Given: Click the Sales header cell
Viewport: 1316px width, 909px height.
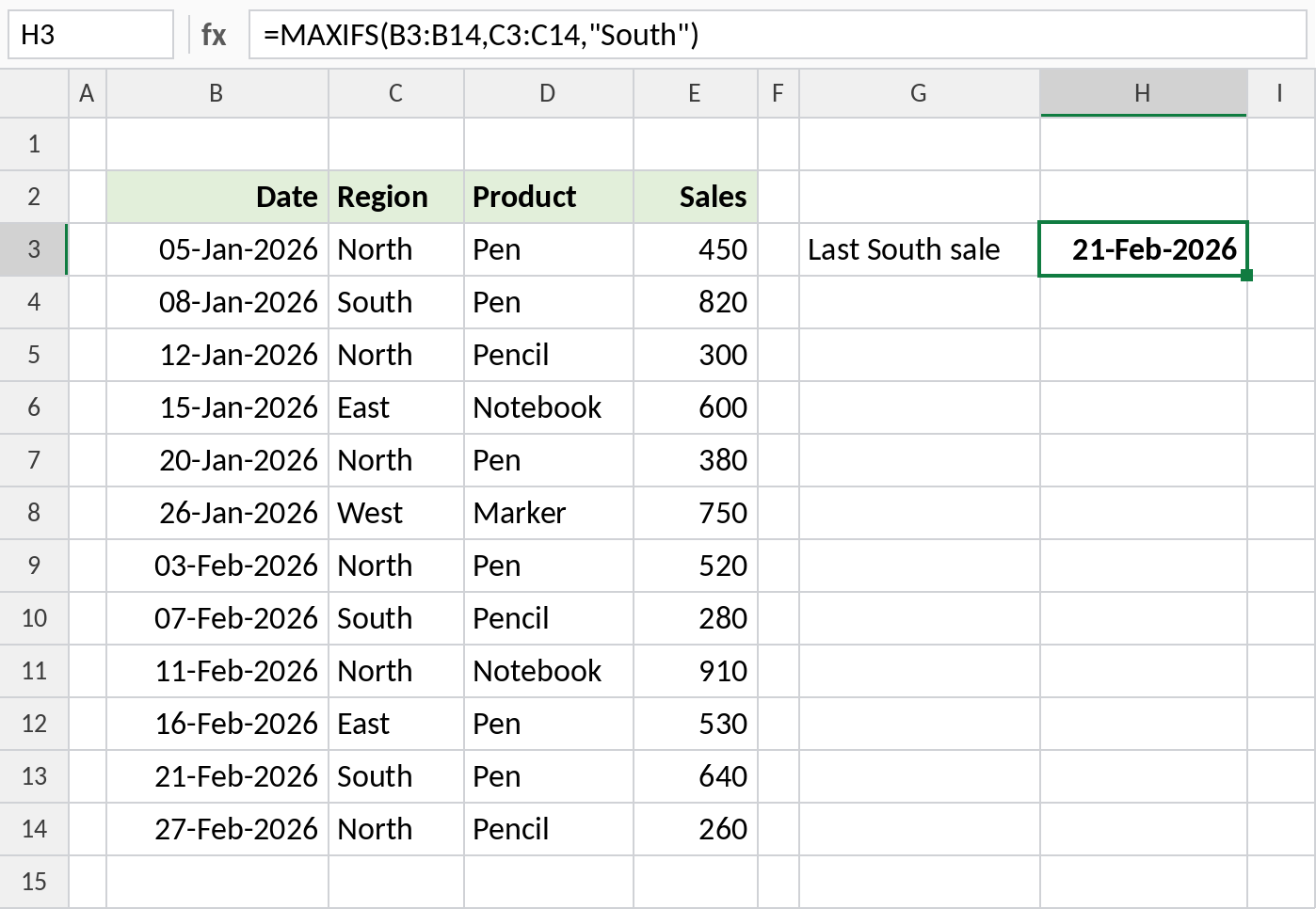Looking at the screenshot, I should tap(696, 197).
